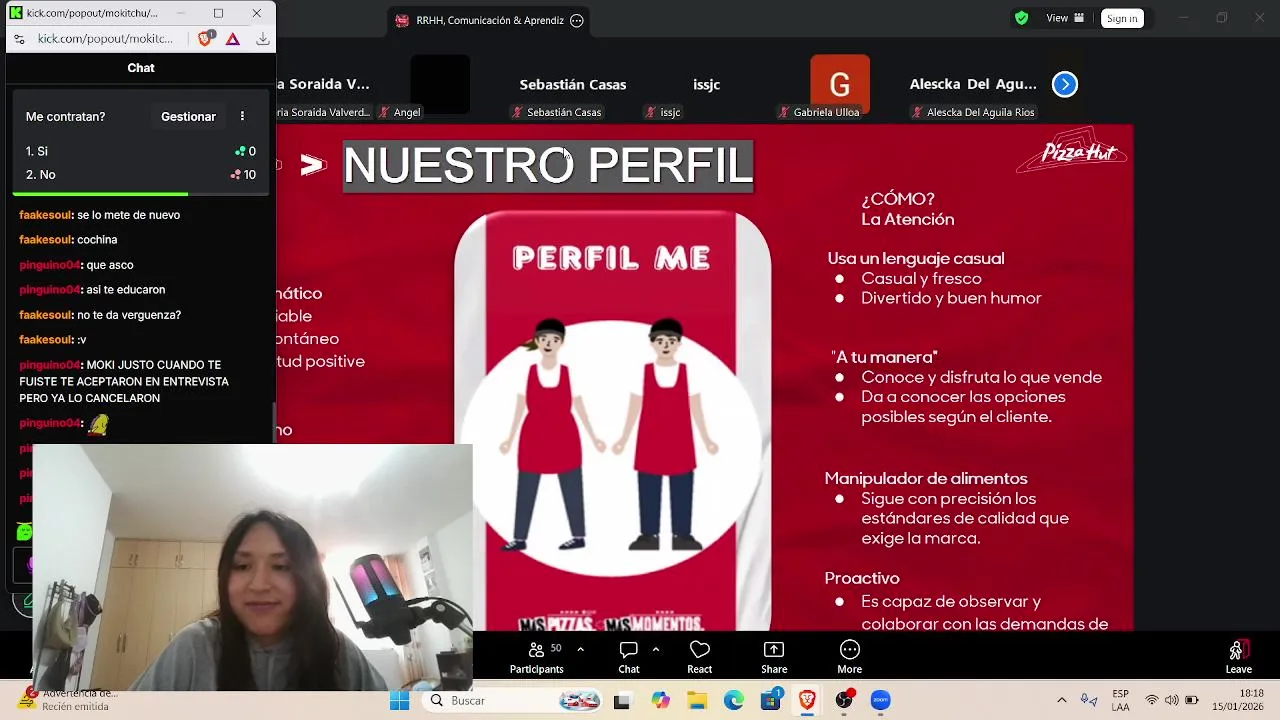Click pinguino04 username before "que asco"
Image resolution: width=1280 pixels, height=720 pixels.
50,265
